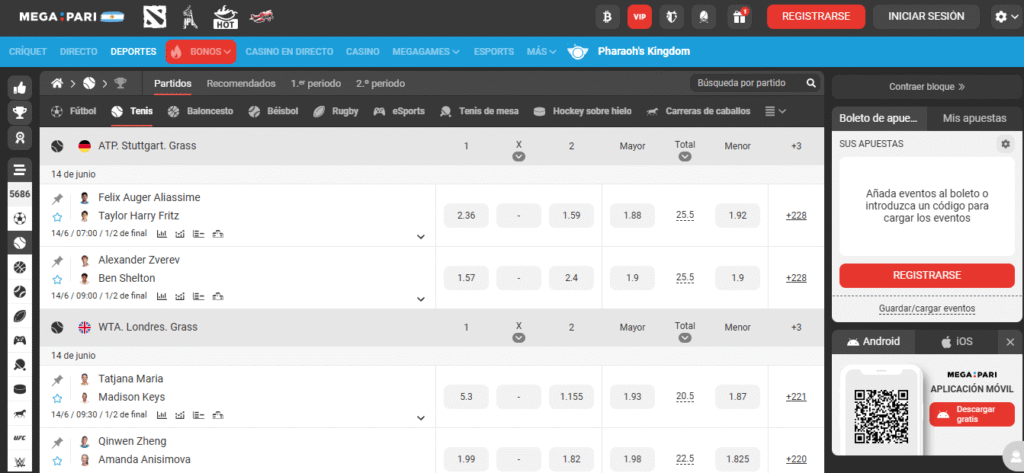Open bet slip settings gear

point(1005,144)
